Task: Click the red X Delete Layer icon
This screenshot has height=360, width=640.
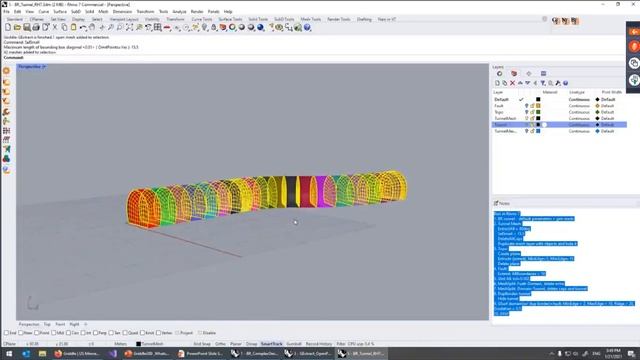Action: click(512, 83)
